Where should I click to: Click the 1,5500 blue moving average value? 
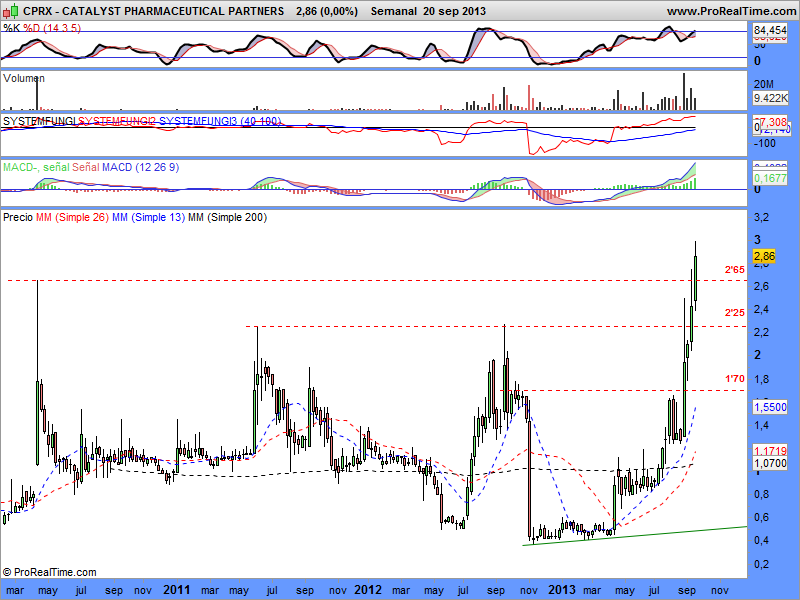coord(770,407)
